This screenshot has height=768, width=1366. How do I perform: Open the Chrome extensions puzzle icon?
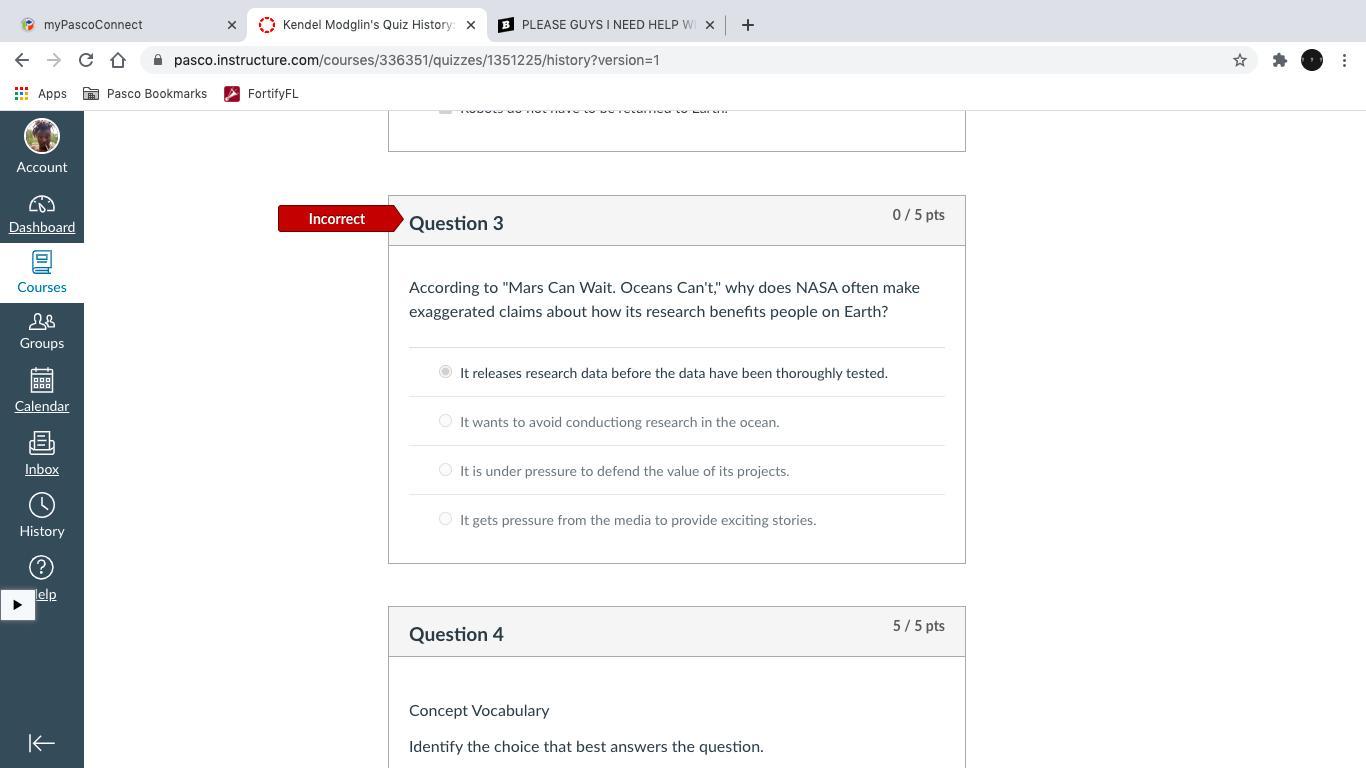click(1279, 60)
